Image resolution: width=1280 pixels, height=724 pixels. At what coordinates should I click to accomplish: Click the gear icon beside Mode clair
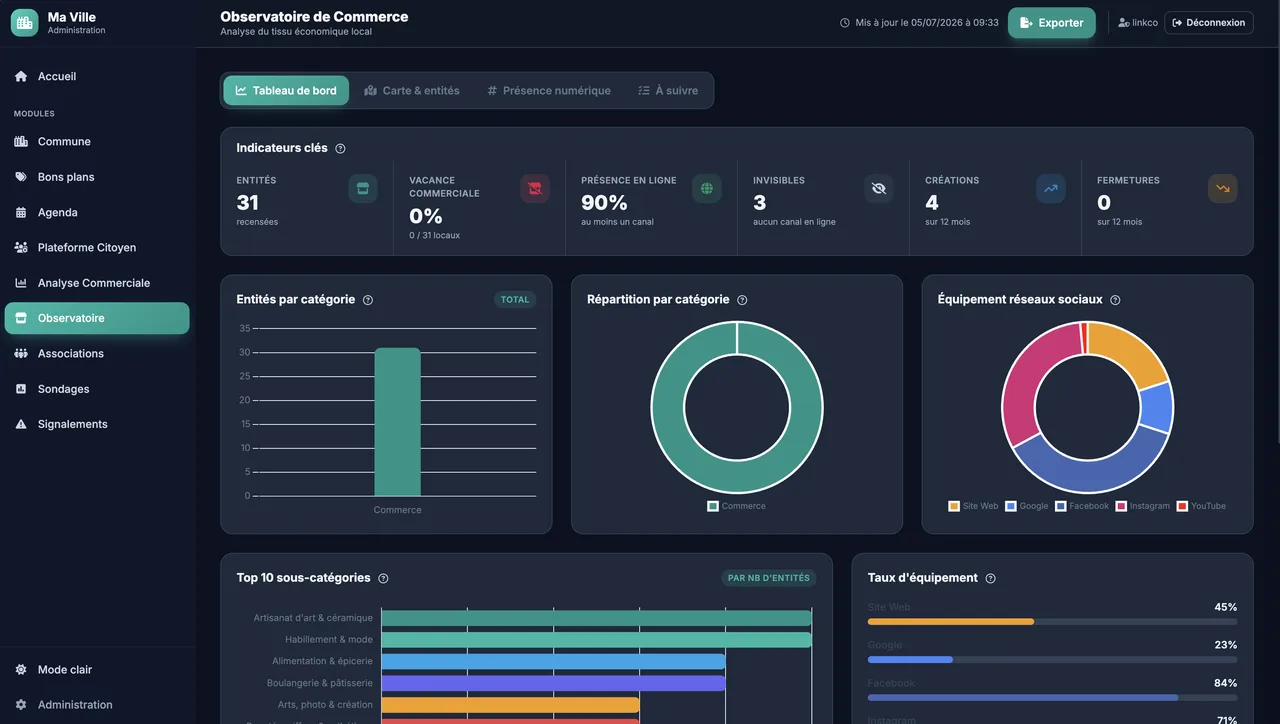pyautogui.click(x=21, y=669)
